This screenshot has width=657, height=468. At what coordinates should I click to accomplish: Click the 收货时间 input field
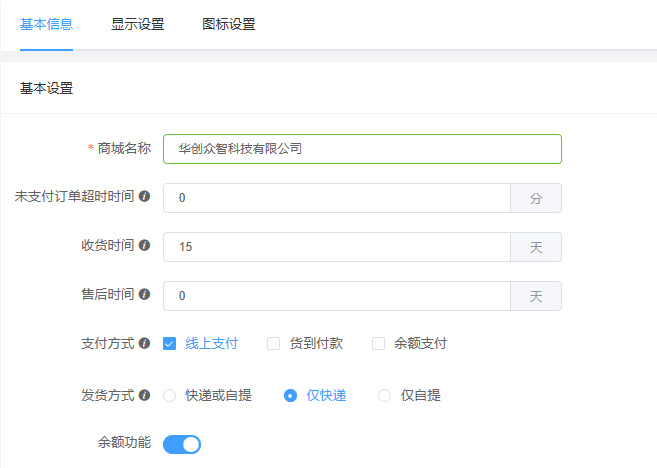point(337,247)
